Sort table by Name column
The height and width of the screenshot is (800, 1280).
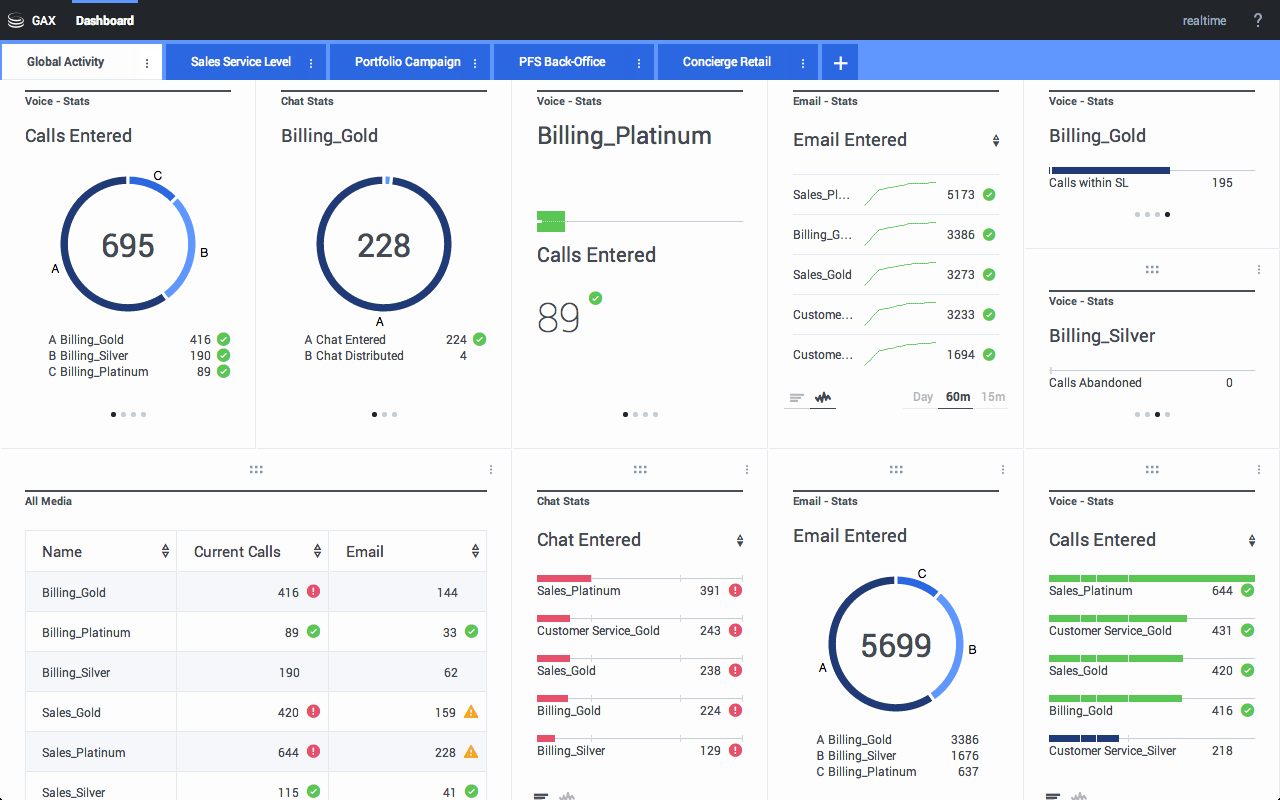pyautogui.click(x=165, y=552)
